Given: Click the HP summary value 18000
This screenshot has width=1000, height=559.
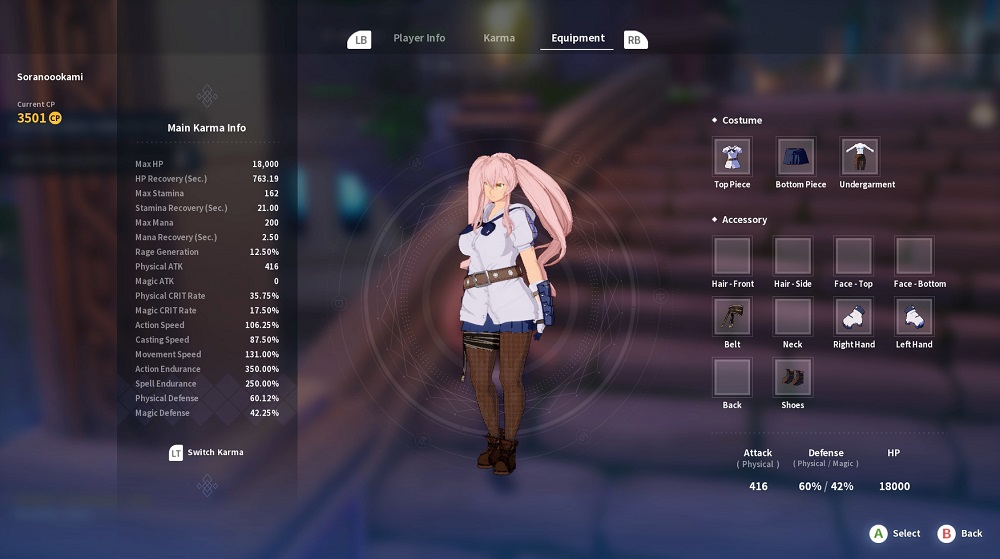Looking at the screenshot, I should pyautogui.click(x=894, y=486).
